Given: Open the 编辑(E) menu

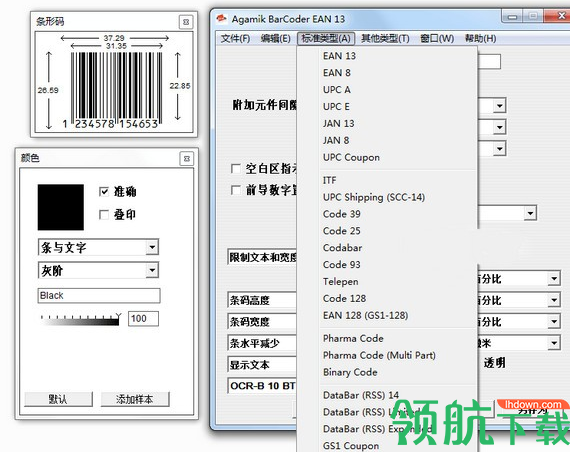Looking at the screenshot, I should pyautogui.click(x=276, y=38).
